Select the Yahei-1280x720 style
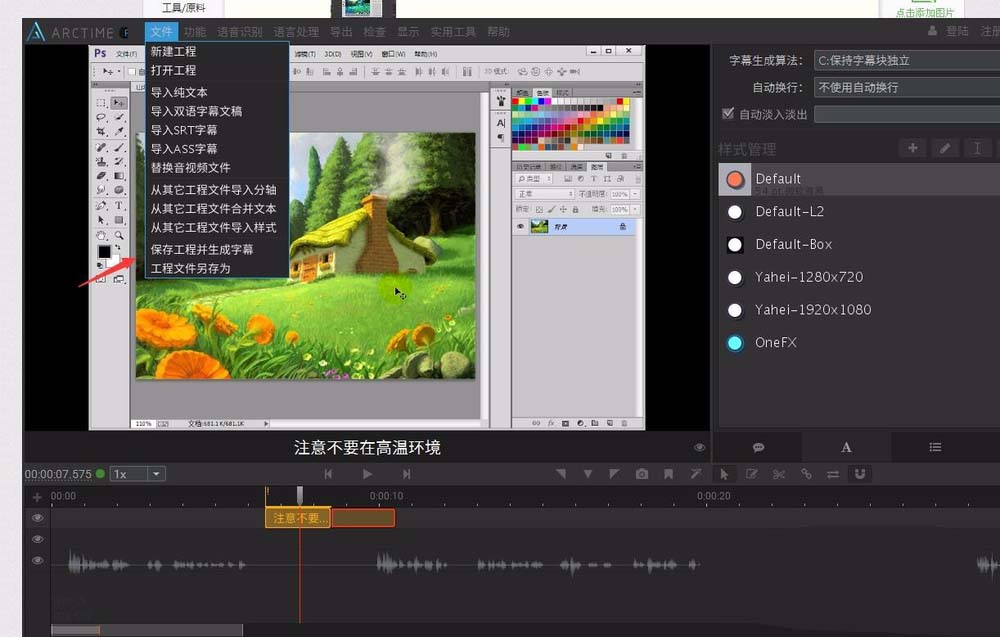The width and height of the screenshot is (1000, 637). coord(859,277)
